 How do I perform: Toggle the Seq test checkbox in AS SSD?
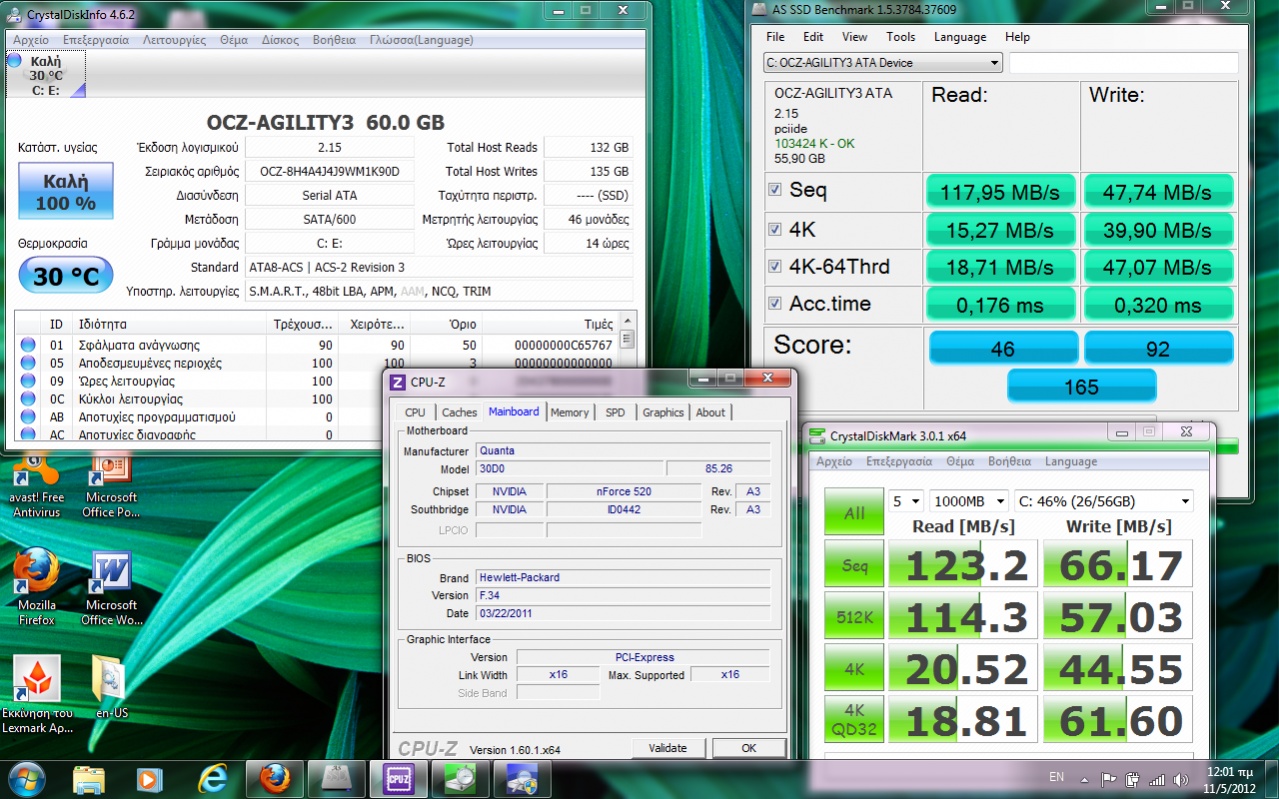point(775,190)
